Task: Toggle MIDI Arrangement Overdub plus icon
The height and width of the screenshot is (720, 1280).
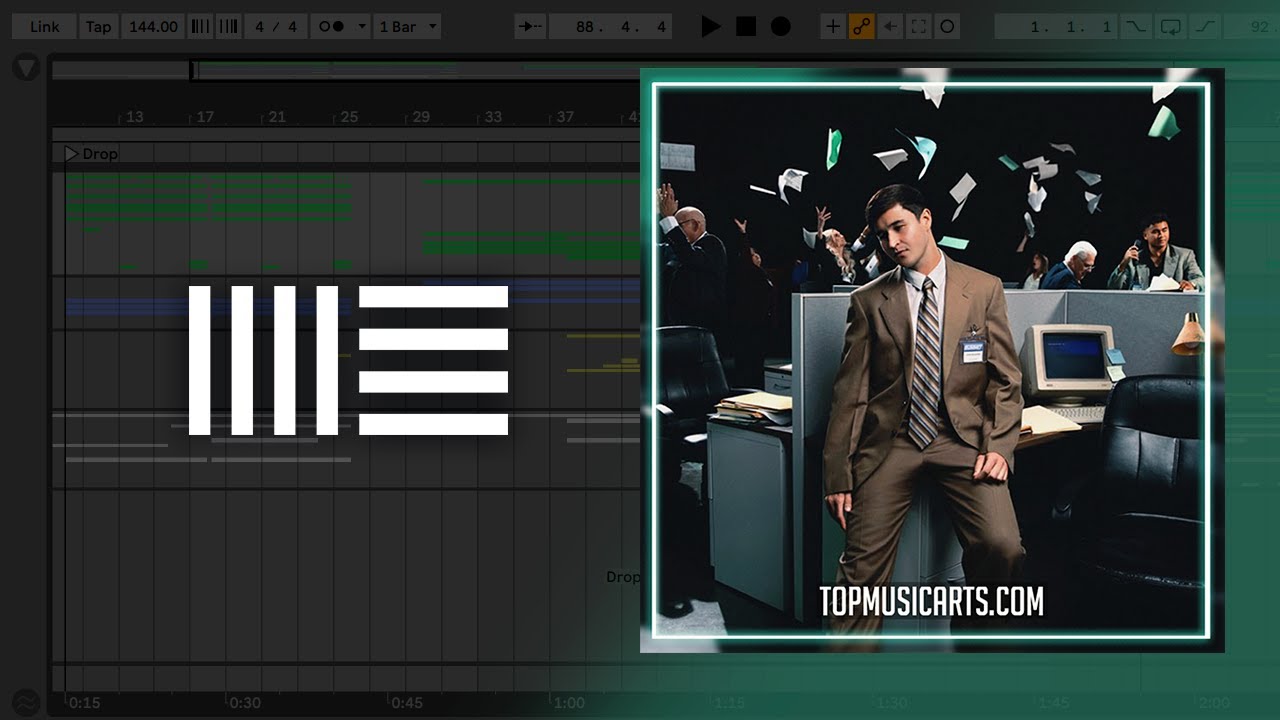Action: pyautogui.click(x=832, y=27)
